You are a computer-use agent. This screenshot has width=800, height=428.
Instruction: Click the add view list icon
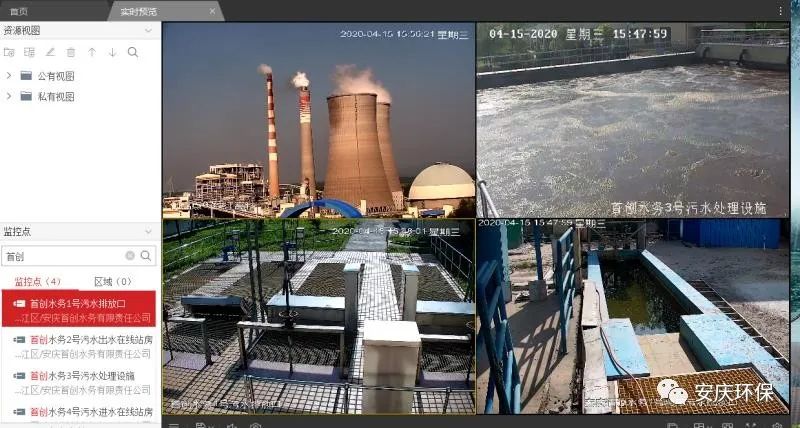(30, 52)
